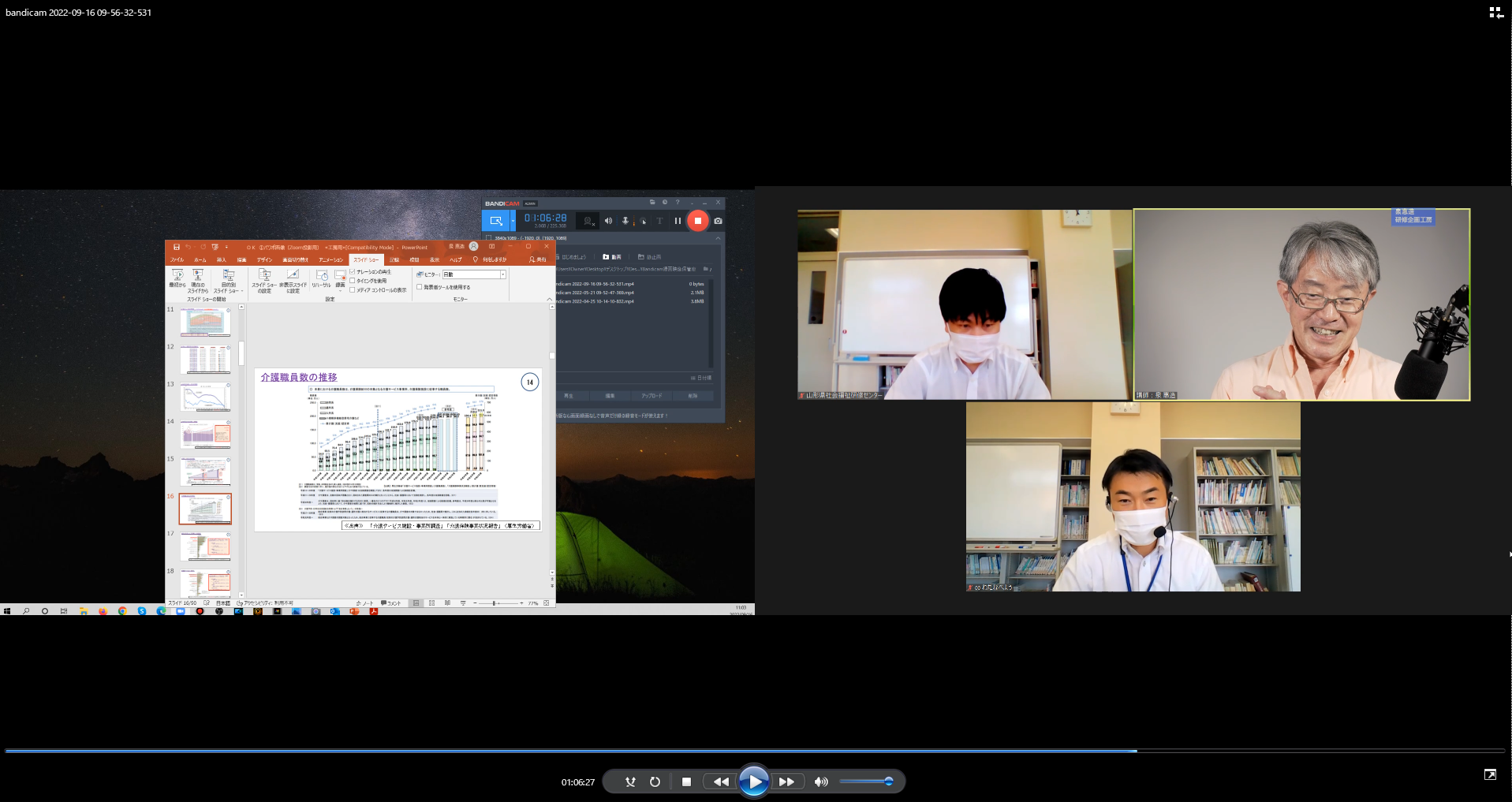Click ノート button in status bar
This screenshot has height=802, width=1512.
pyautogui.click(x=365, y=603)
